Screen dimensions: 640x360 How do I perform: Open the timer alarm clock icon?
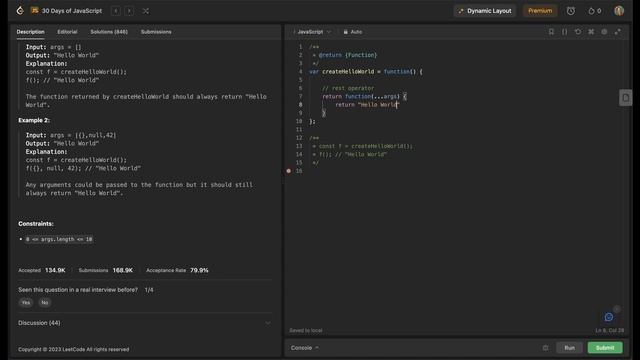[x=571, y=11]
